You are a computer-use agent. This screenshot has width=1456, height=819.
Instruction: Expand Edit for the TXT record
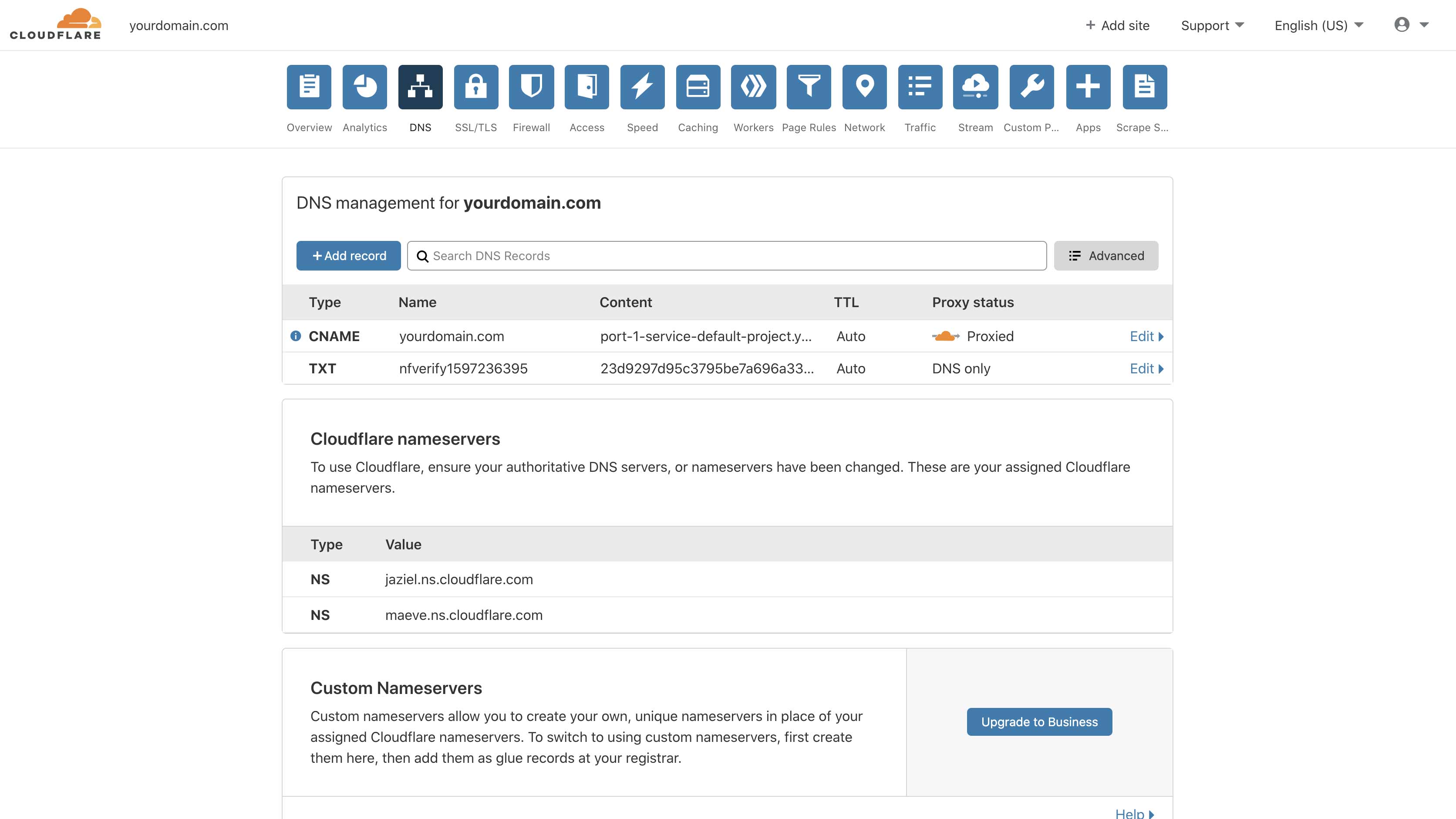(x=1146, y=369)
